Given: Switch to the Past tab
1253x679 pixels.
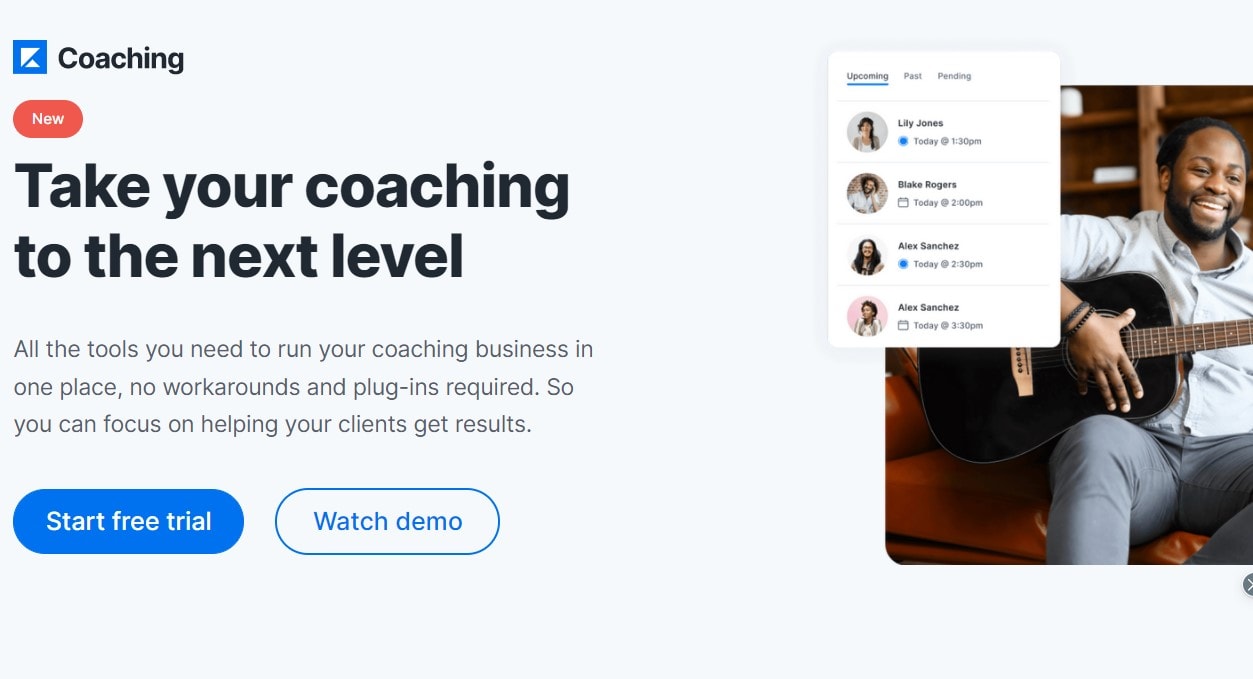Looking at the screenshot, I should [x=912, y=76].
